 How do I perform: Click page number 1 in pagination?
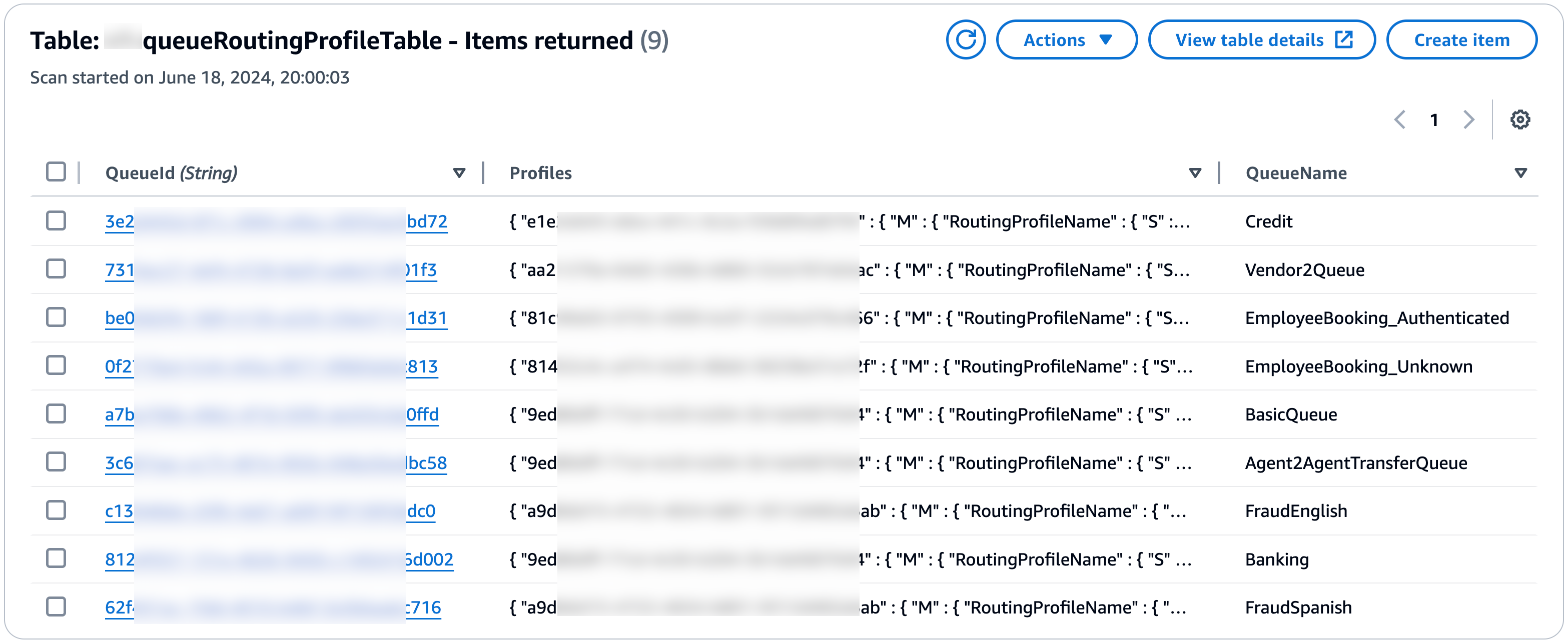(1434, 120)
